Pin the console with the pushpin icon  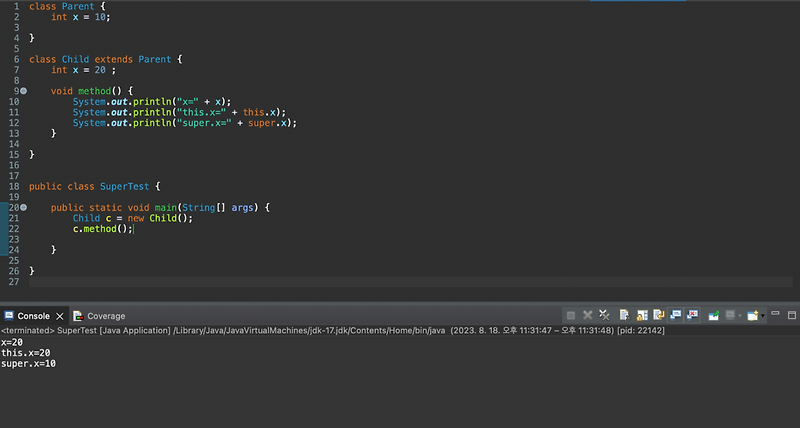714,316
